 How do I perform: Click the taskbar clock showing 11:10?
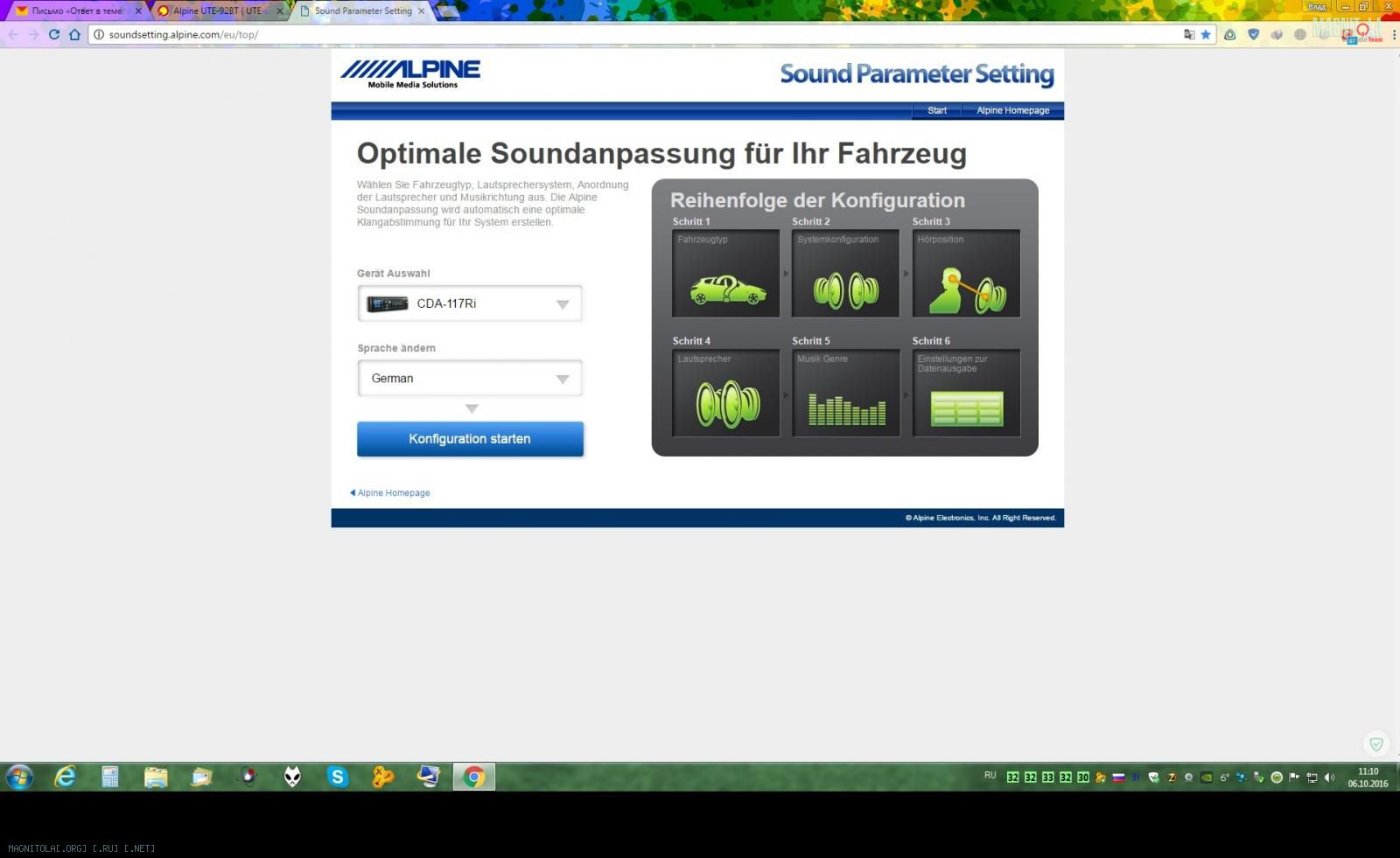(x=1368, y=778)
